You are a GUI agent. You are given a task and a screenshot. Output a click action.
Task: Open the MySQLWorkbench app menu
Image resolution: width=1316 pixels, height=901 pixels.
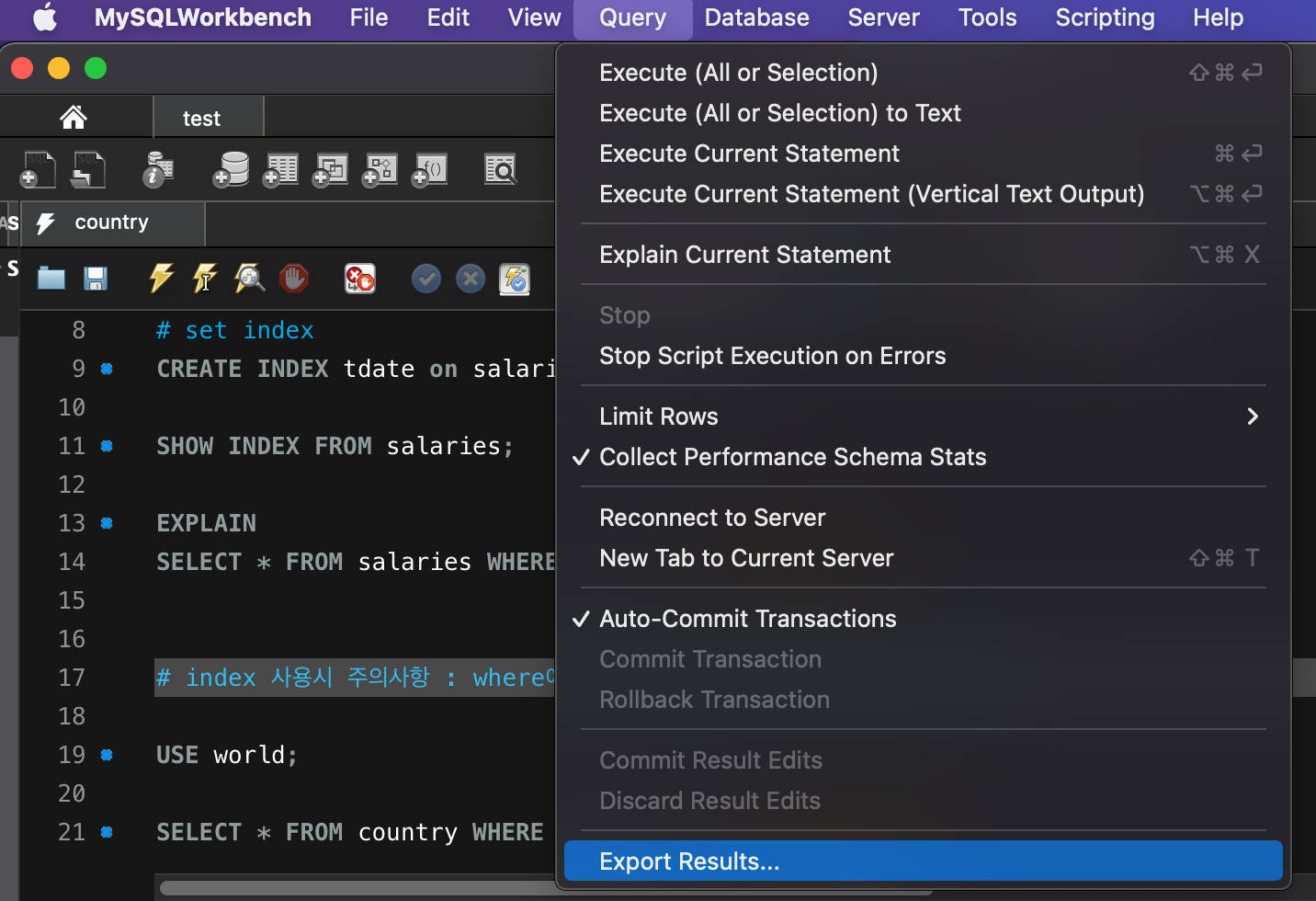point(203,17)
